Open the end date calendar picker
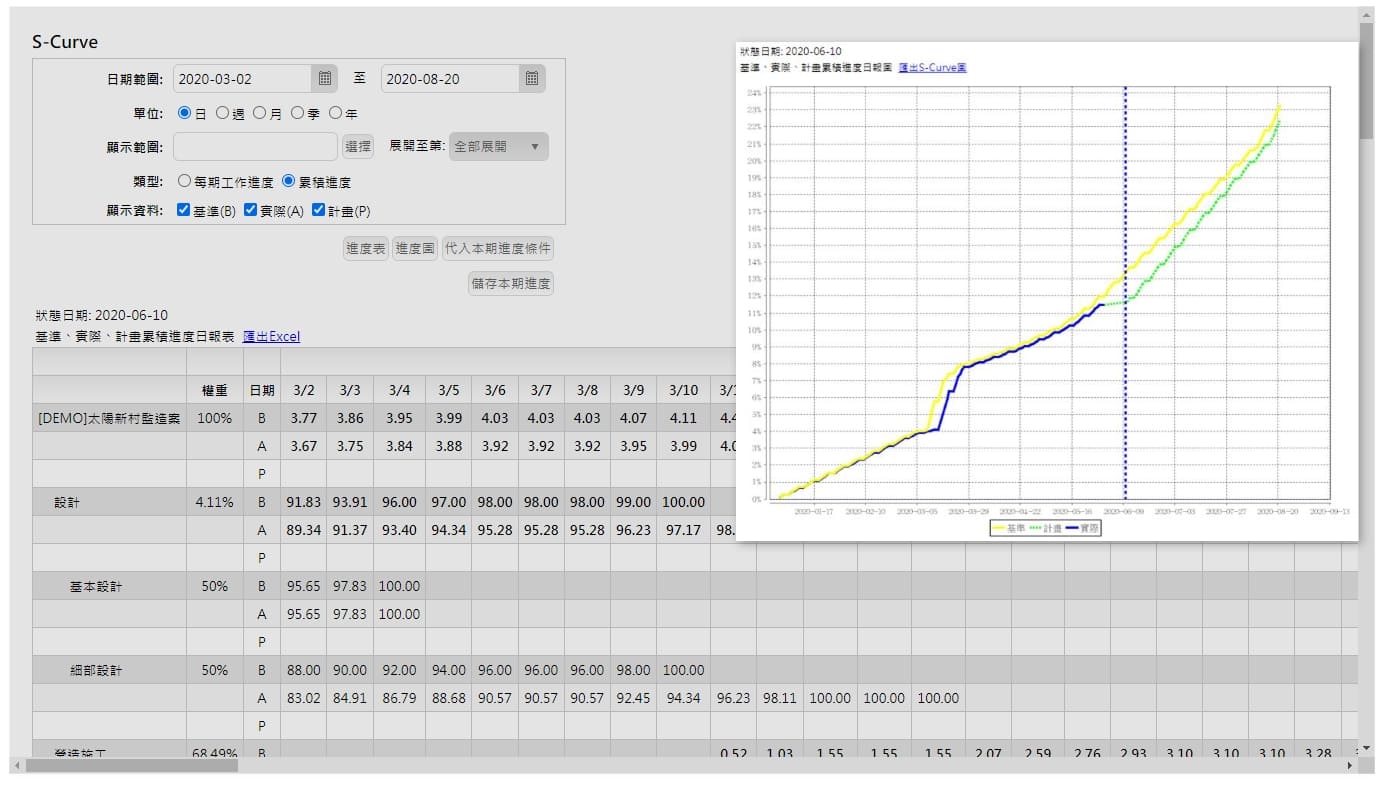1384x786 pixels. [x=532, y=79]
